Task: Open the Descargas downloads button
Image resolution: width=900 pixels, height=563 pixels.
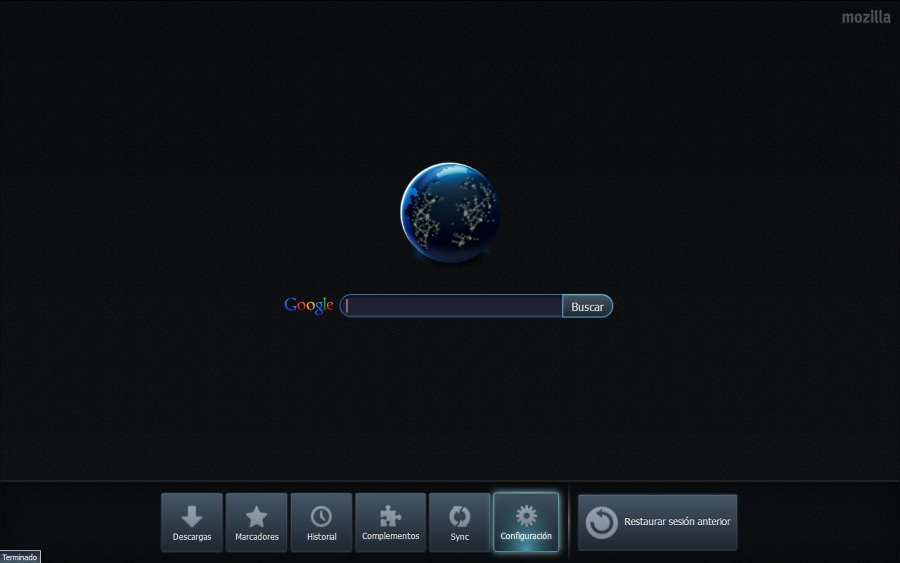Action: [192, 522]
